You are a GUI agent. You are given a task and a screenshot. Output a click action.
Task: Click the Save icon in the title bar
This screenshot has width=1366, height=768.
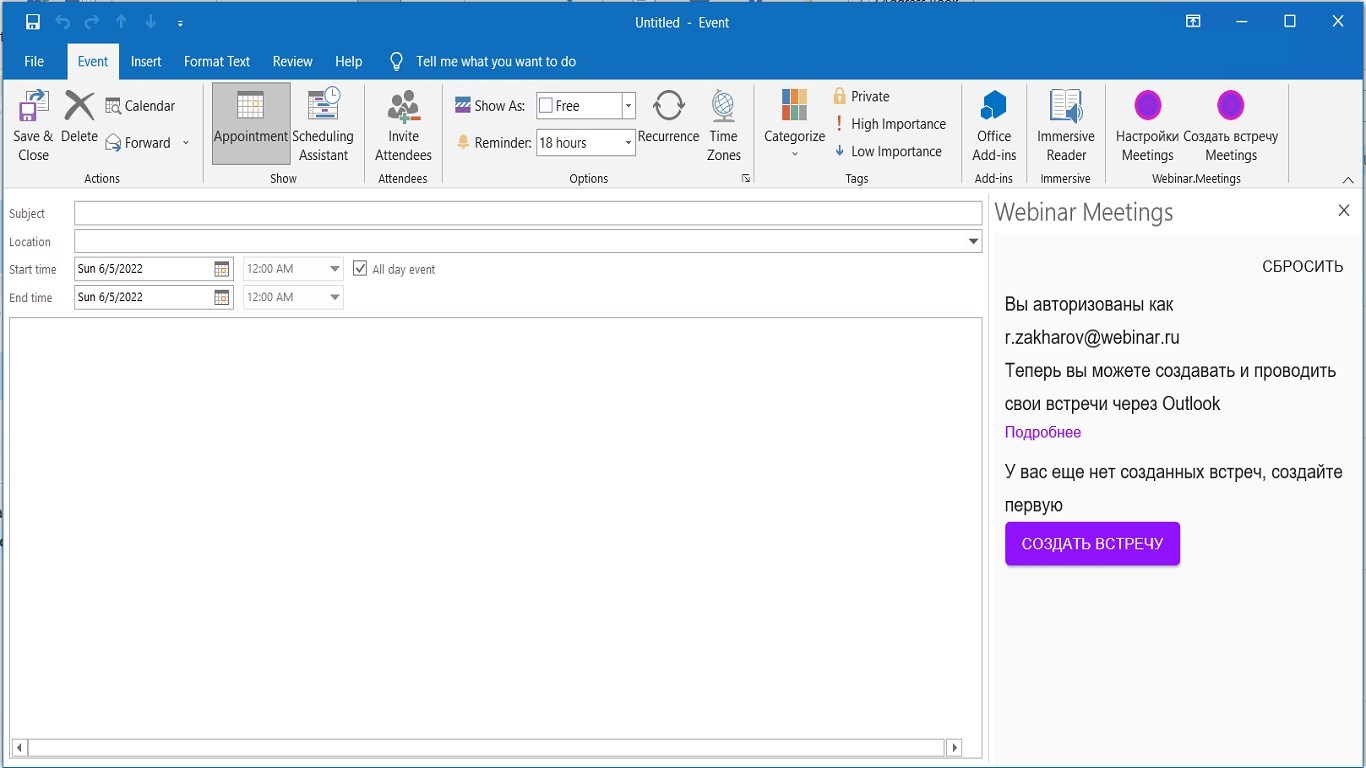click(x=33, y=22)
